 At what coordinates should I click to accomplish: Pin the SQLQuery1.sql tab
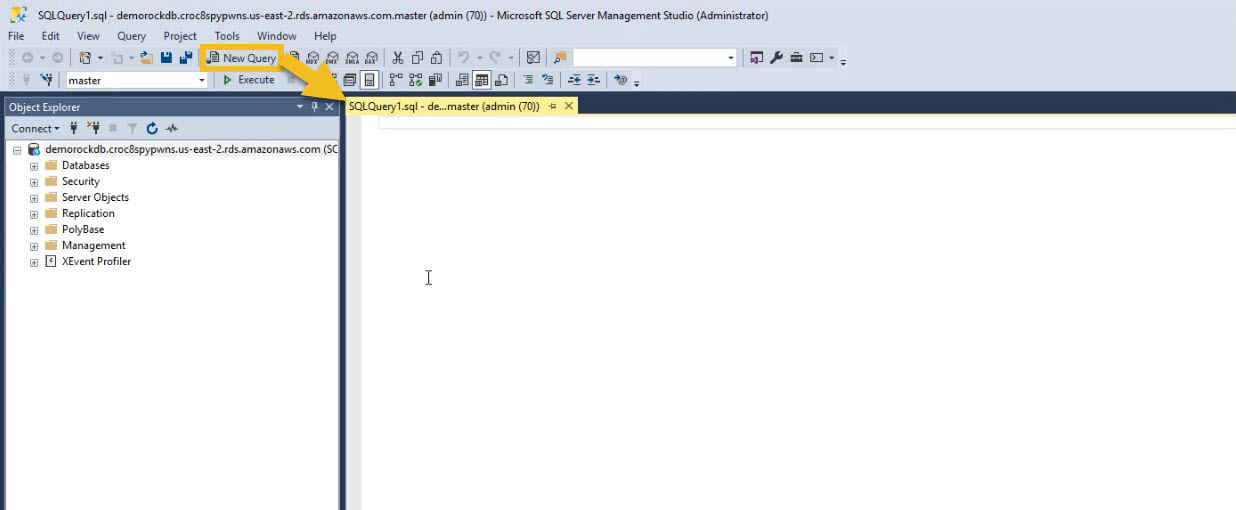tap(552, 106)
